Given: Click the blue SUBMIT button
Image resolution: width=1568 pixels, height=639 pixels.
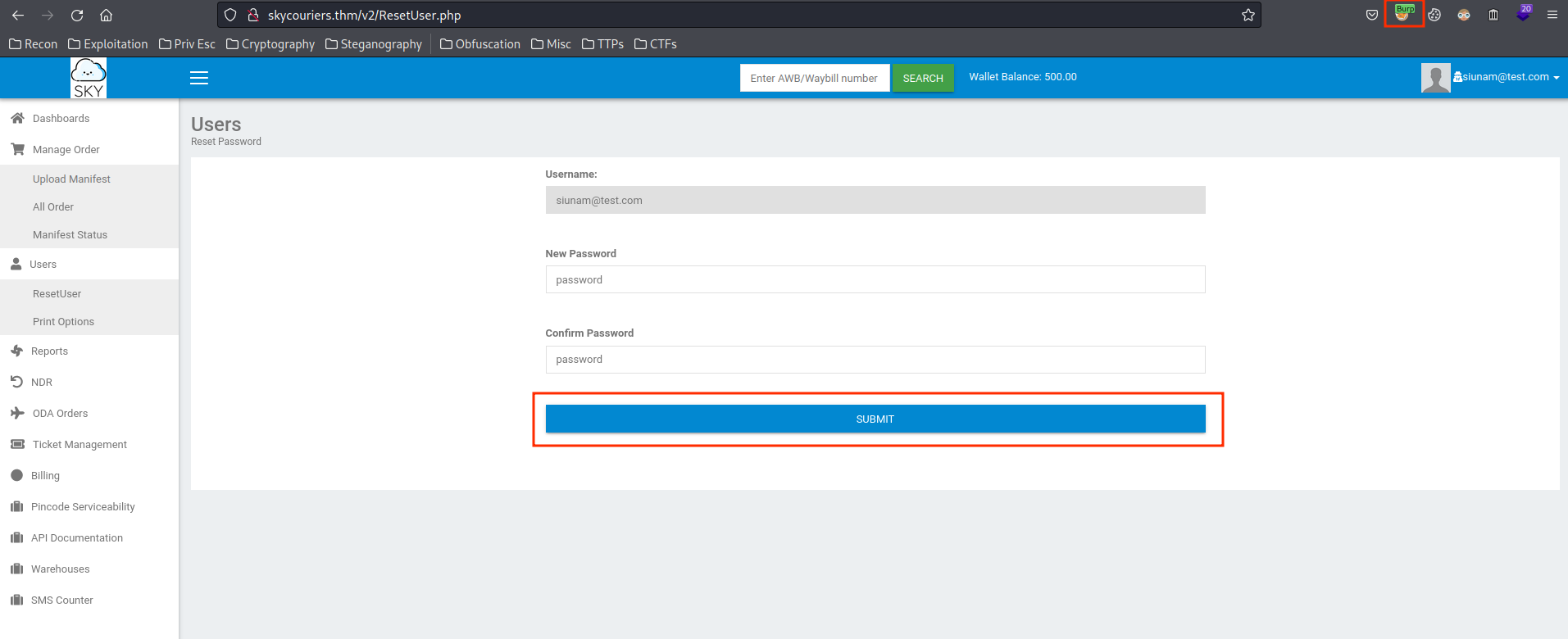Looking at the screenshot, I should tap(875, 419).
